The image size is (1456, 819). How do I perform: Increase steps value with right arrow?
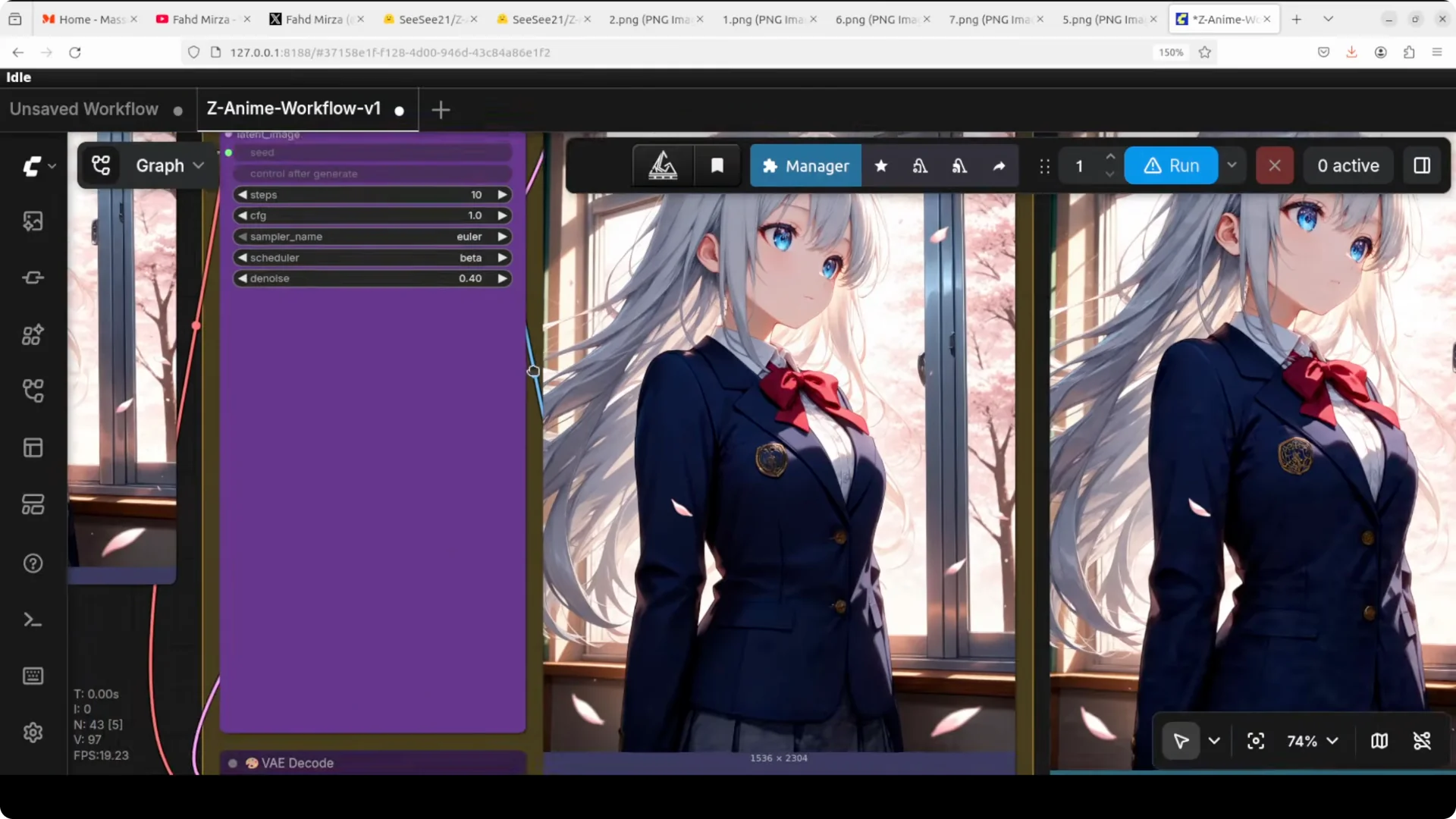coord(502,195)
